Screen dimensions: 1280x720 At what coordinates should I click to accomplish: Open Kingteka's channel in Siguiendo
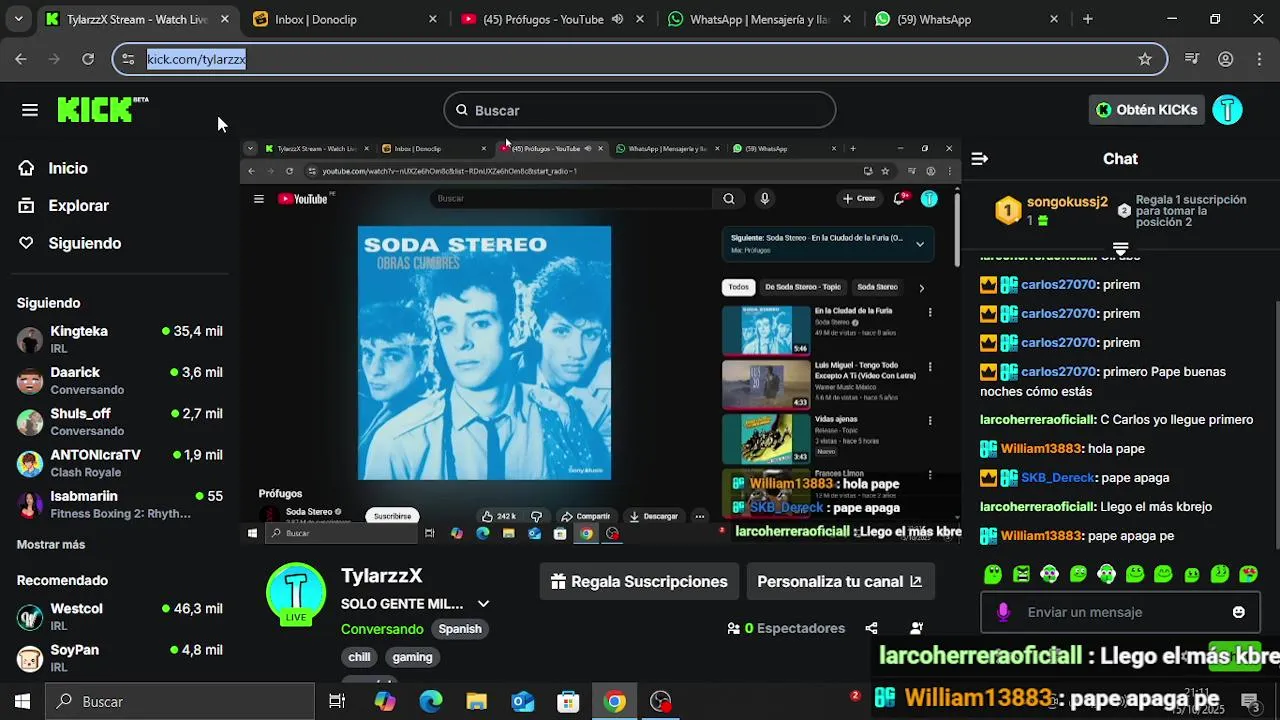[120, 339]
